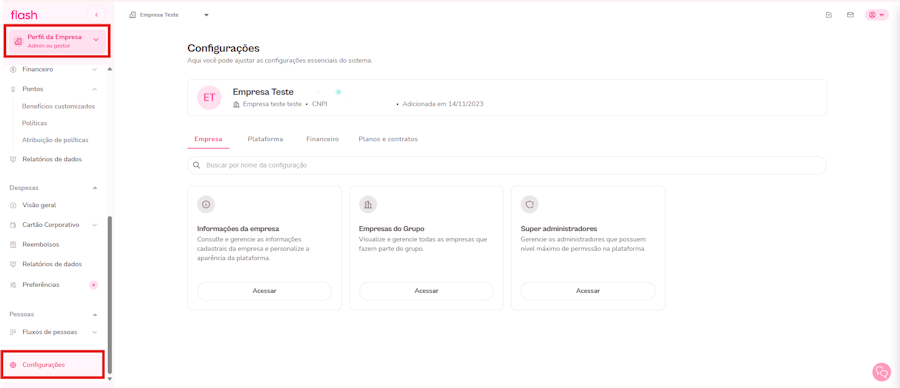Click the Empresas do Grupo building icon

368,204
